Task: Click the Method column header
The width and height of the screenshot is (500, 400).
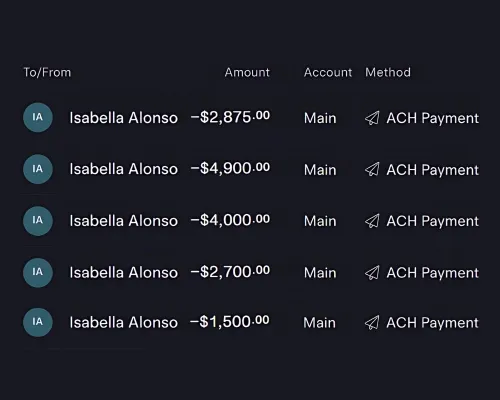Action: tap(388, 72)
